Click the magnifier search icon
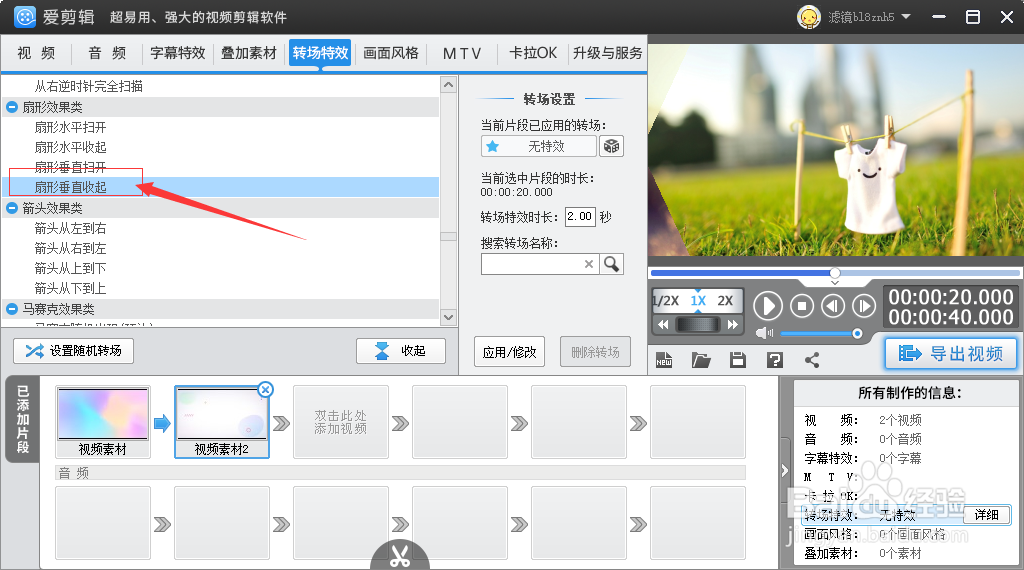Image resolution: width=1024 pixels, height=570 pixels. tap(611, 264)
